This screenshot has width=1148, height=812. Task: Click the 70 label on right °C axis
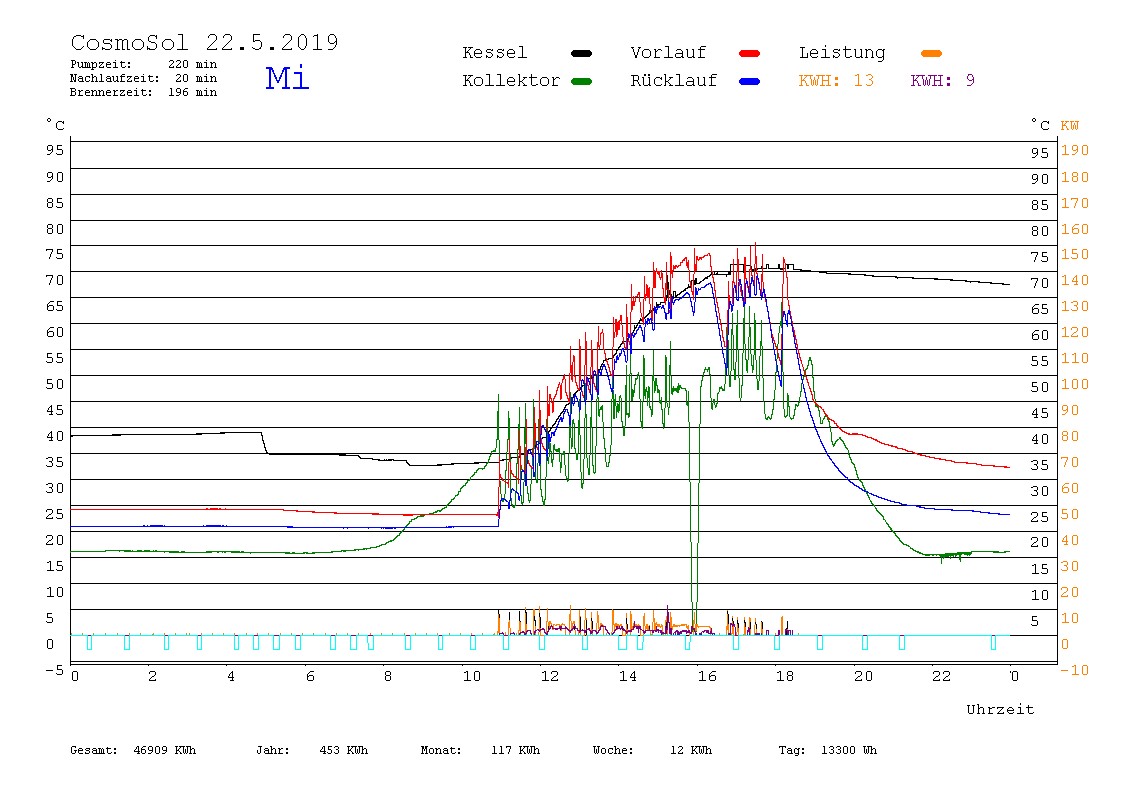(x=1040, y=283)
